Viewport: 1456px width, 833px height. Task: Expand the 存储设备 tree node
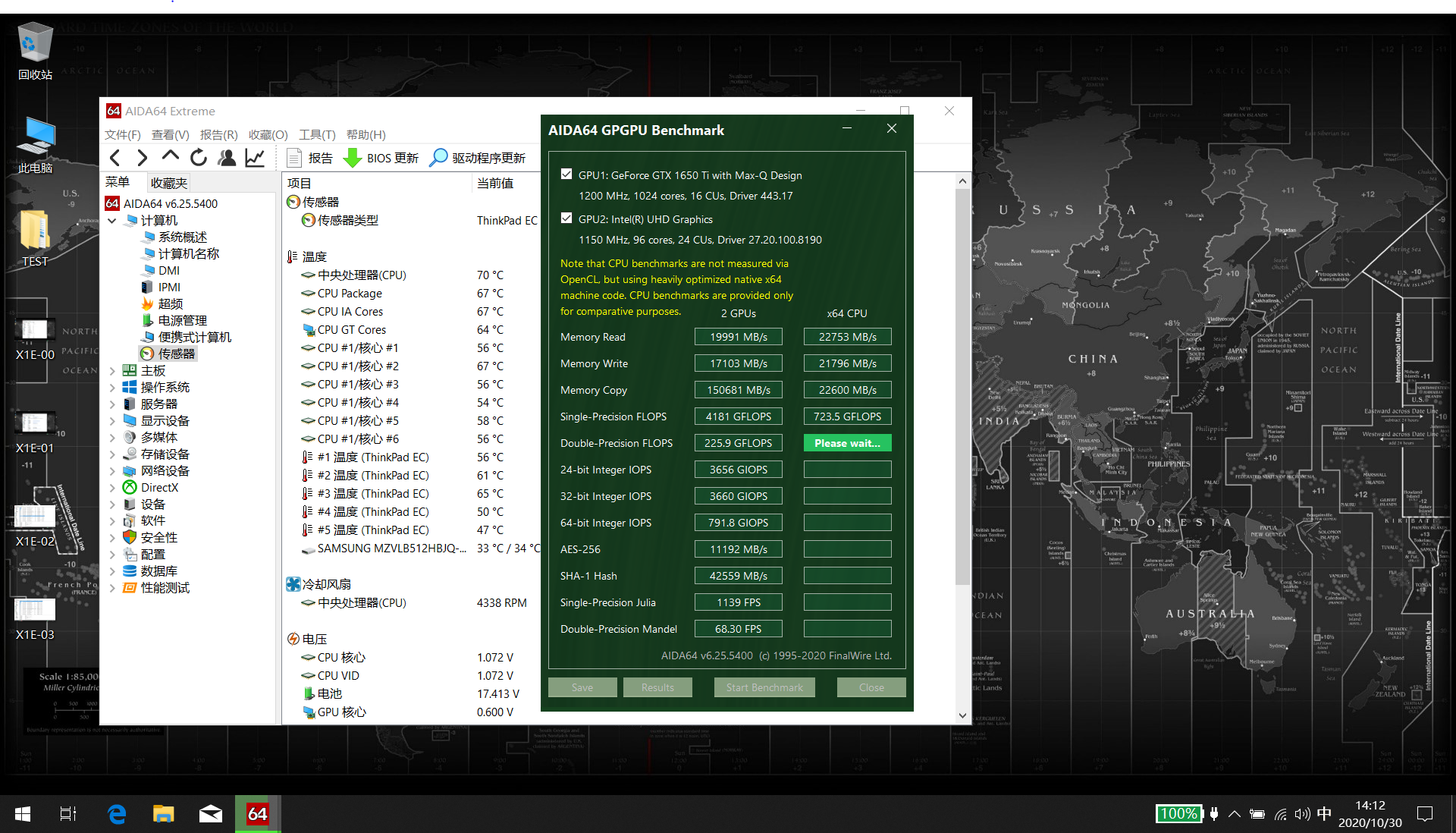(x=112, y=454)
